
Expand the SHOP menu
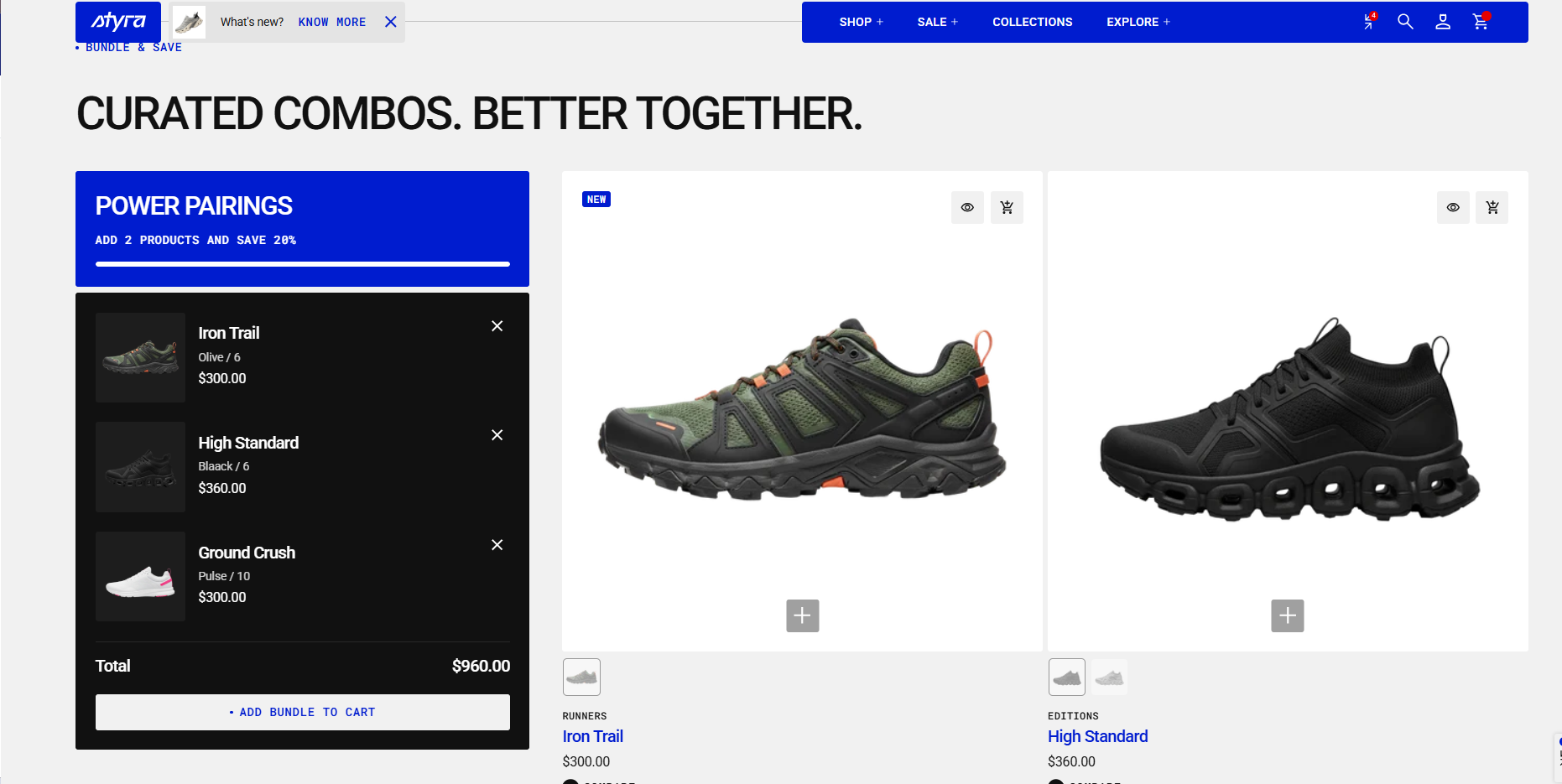click(x=862, y=22)
